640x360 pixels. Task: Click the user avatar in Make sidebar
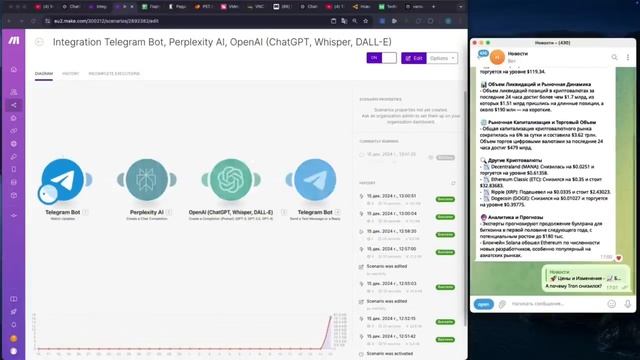pos(14,351)
